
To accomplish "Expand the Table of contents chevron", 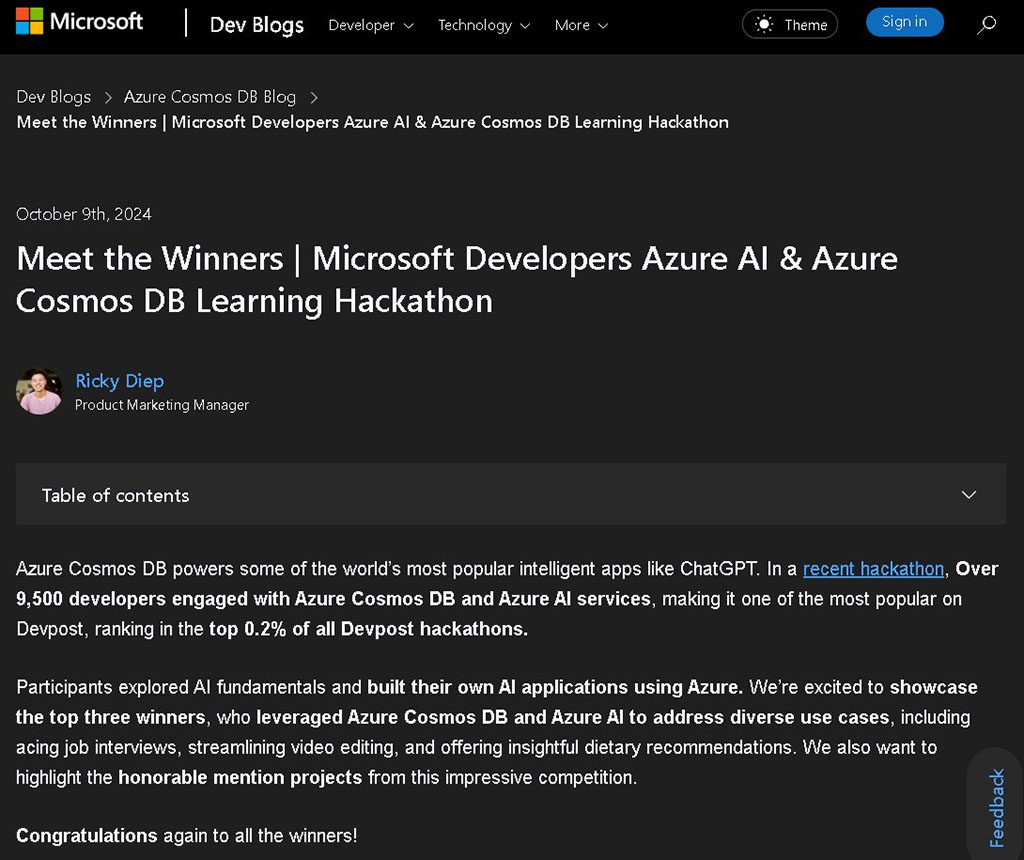I will [x=968, y=495].
